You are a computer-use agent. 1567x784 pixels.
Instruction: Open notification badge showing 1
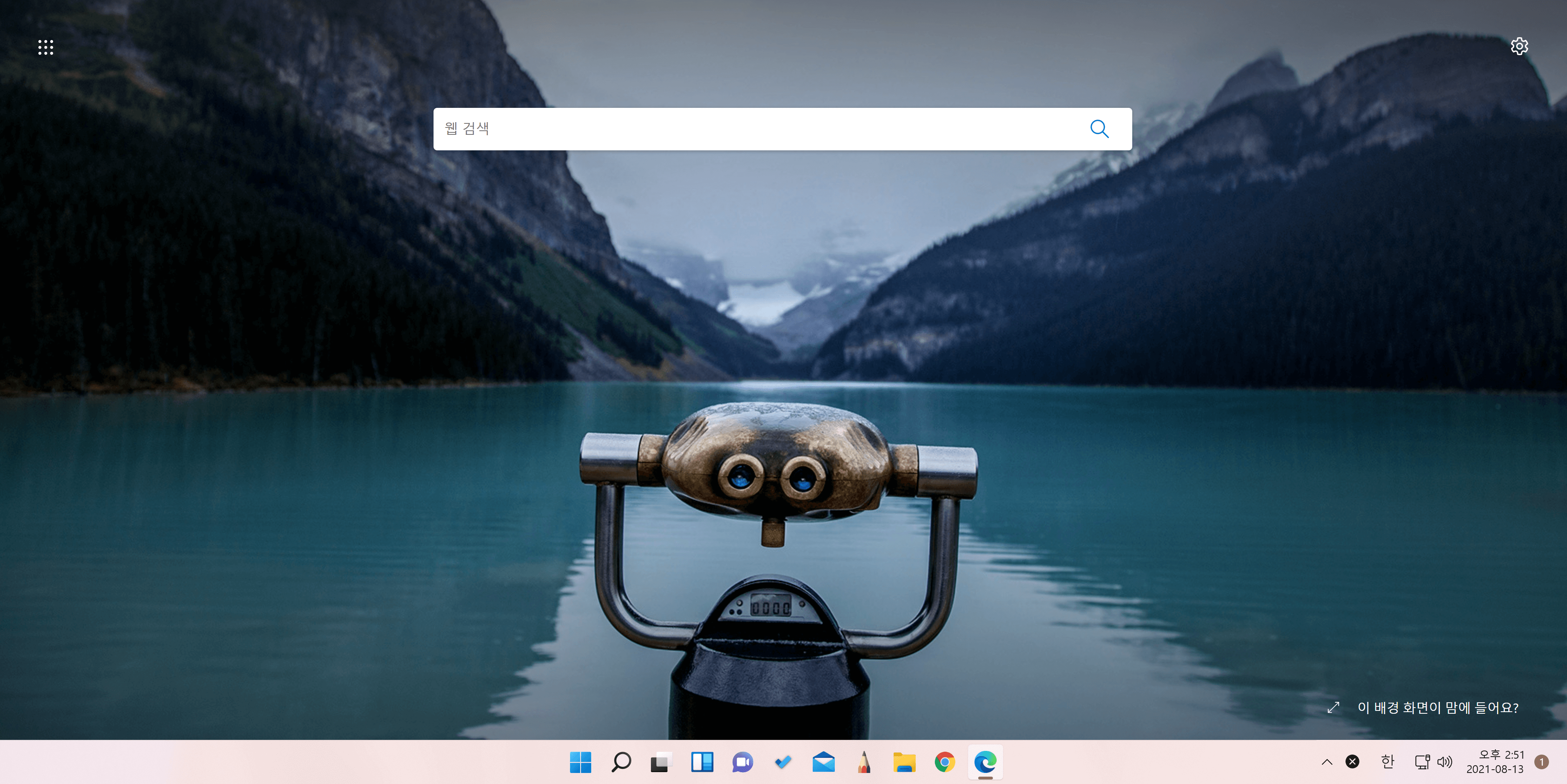tap(1541, 762)
